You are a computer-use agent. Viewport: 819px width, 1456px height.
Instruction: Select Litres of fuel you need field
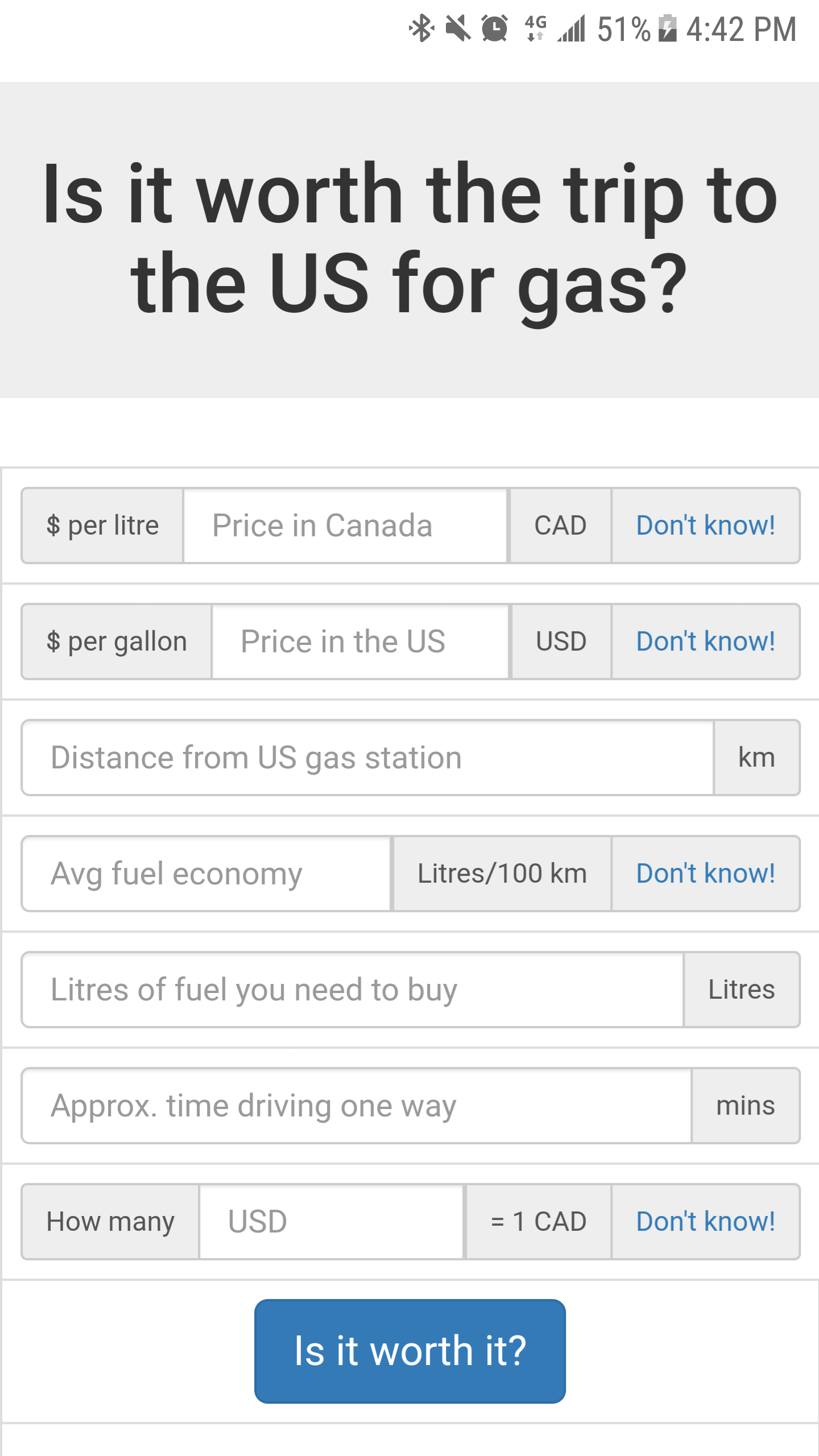(x=353, y=990)
